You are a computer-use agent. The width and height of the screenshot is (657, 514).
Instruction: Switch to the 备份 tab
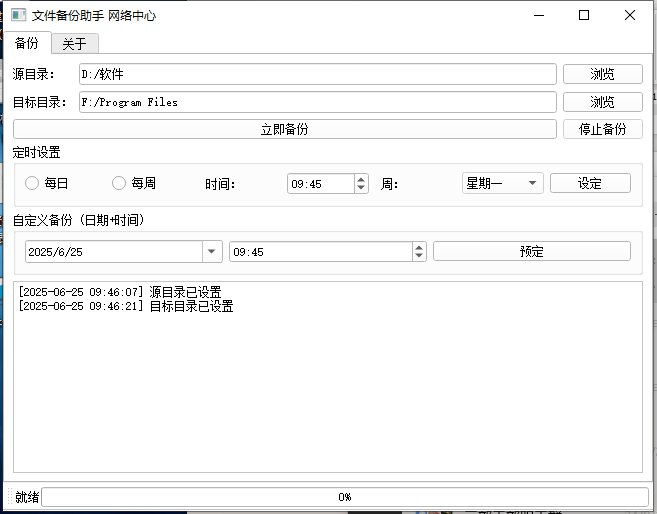tap(27, 43)
